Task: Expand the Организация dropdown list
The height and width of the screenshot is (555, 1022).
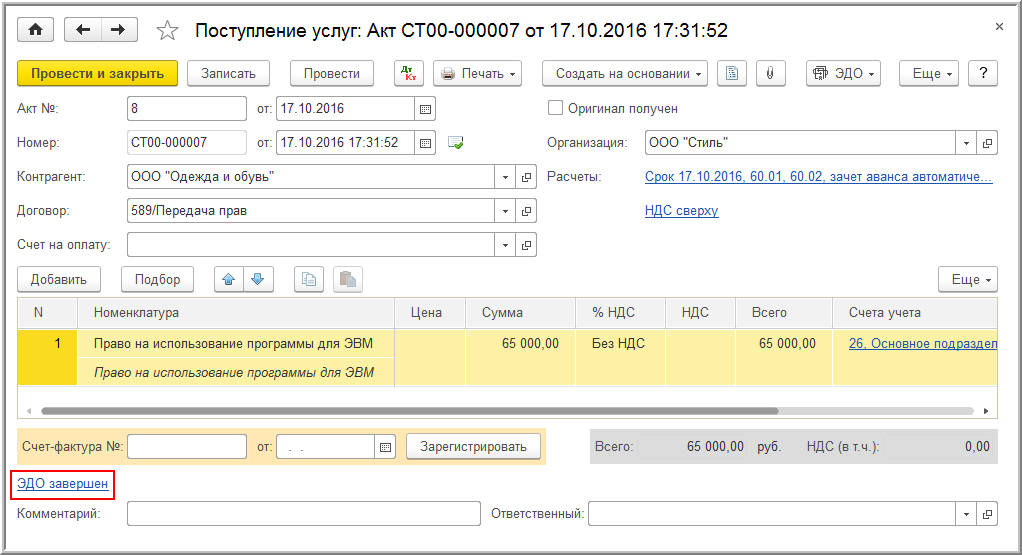Action: pyautogui.click(x=966, y=143)
